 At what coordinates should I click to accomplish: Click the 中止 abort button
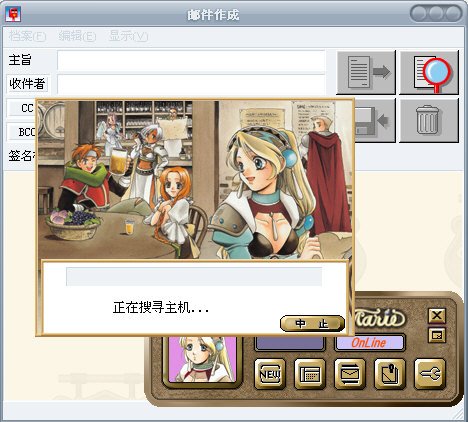[x=312, y=323]
